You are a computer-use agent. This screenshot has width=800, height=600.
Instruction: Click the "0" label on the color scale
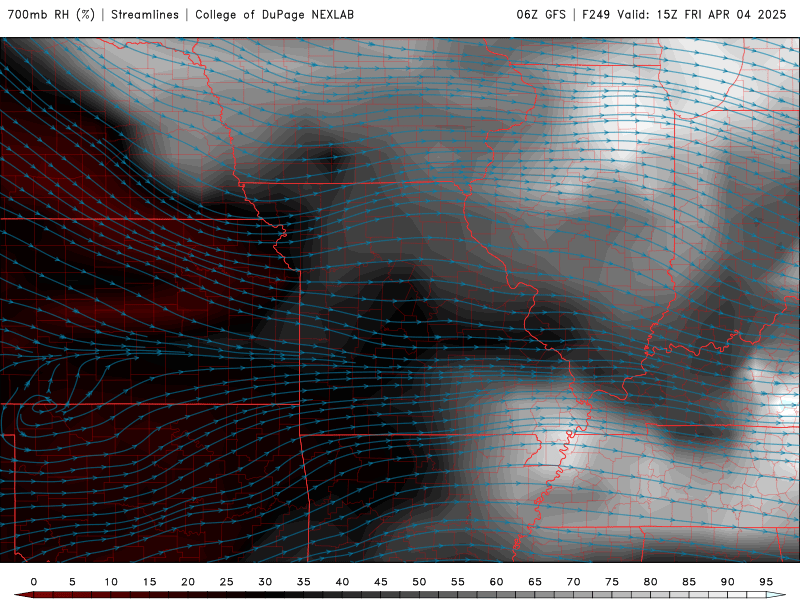[34, 582]
